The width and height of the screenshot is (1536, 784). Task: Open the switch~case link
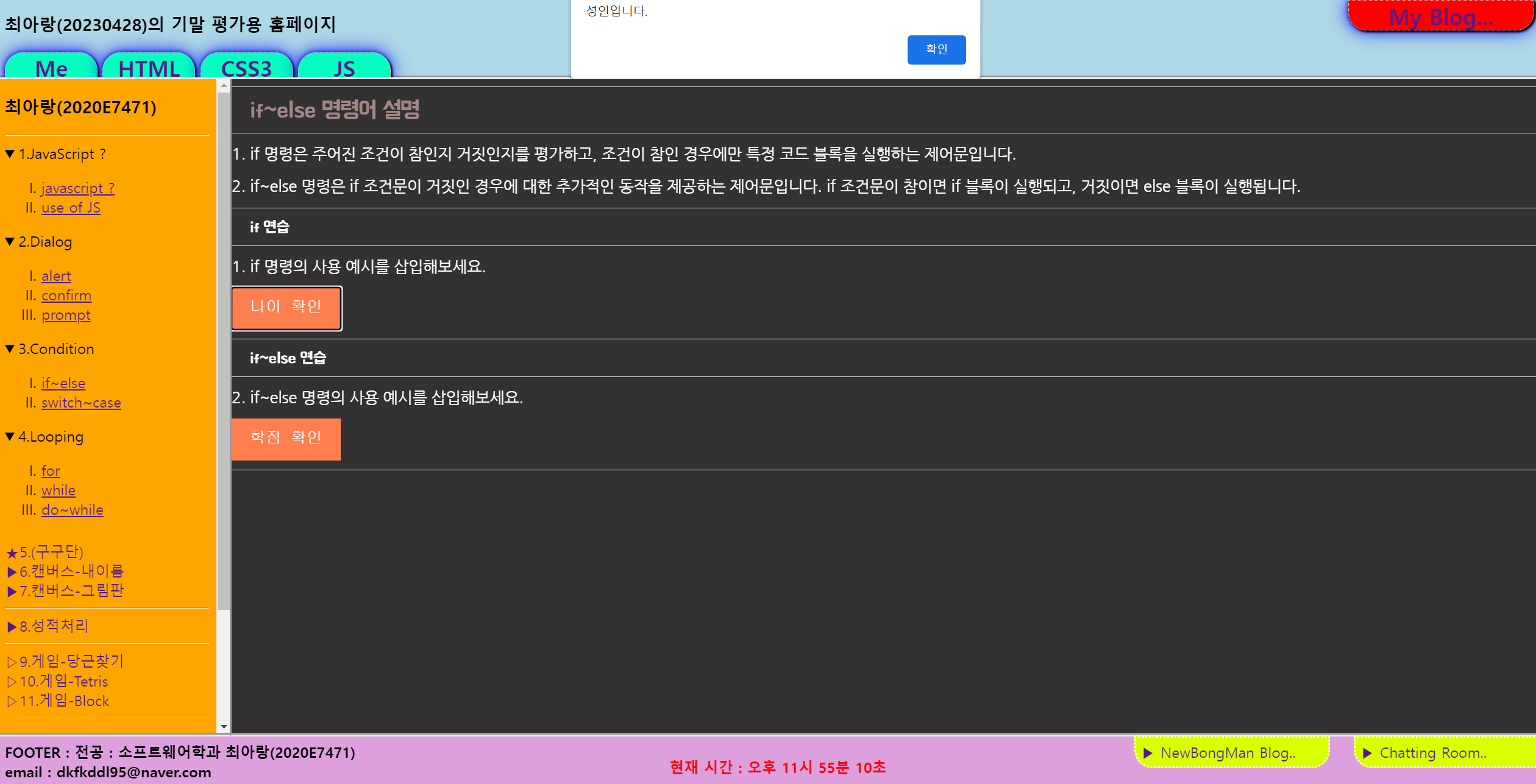(81, 403)
